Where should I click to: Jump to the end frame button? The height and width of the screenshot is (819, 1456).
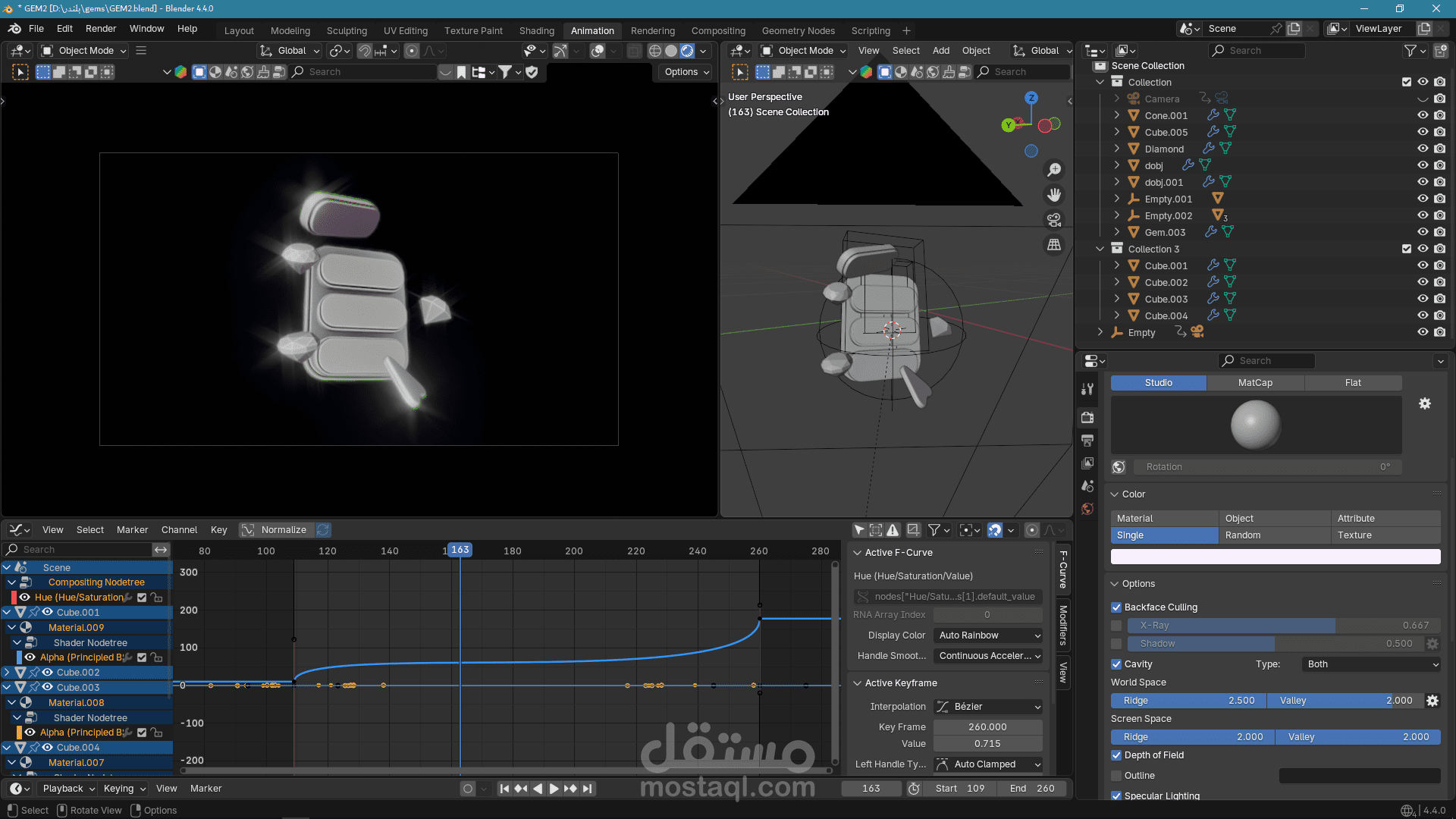point(588,789)
